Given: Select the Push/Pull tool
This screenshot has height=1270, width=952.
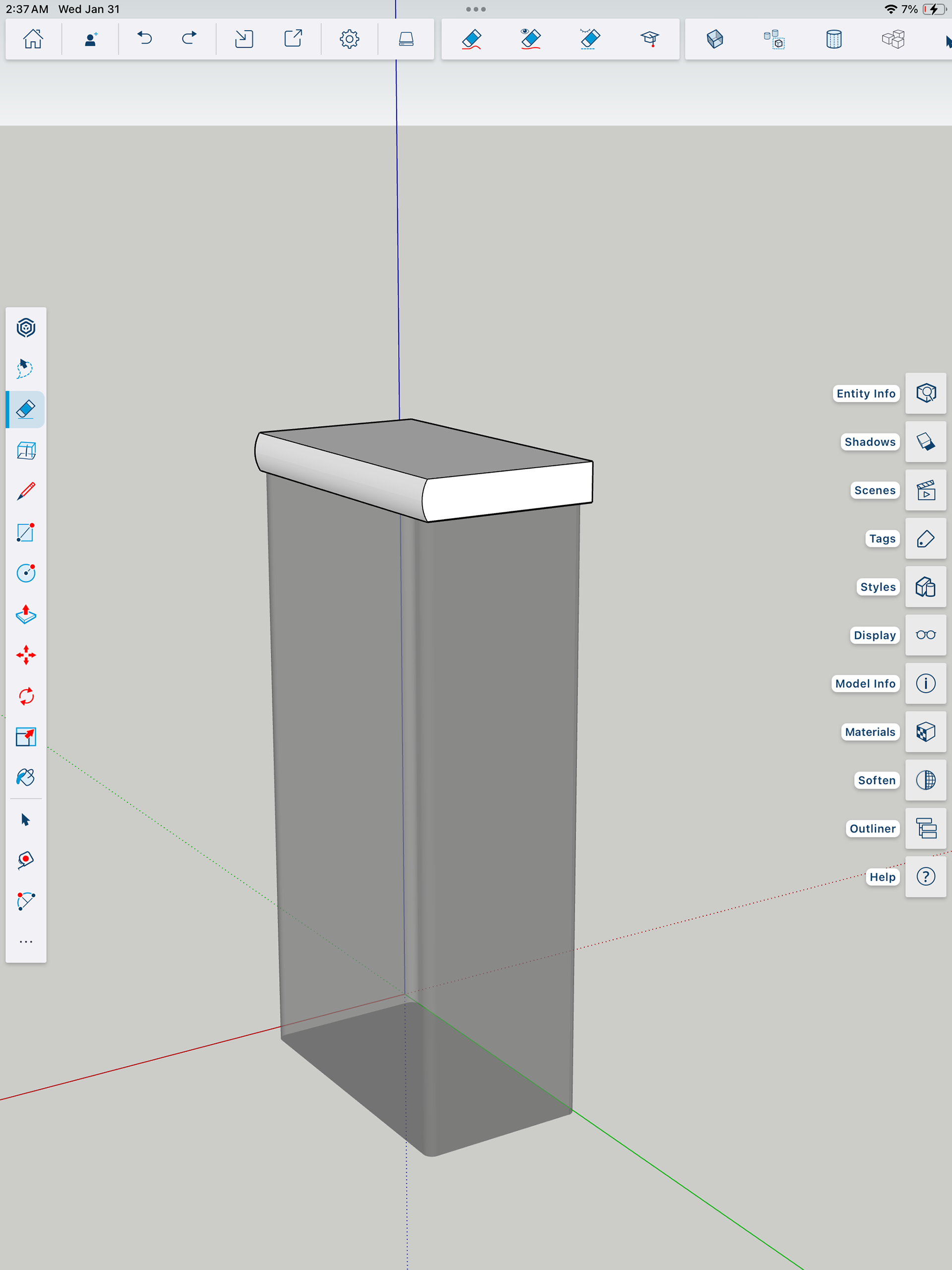Looking at the screenshot, I should click(x=26, y=614).
